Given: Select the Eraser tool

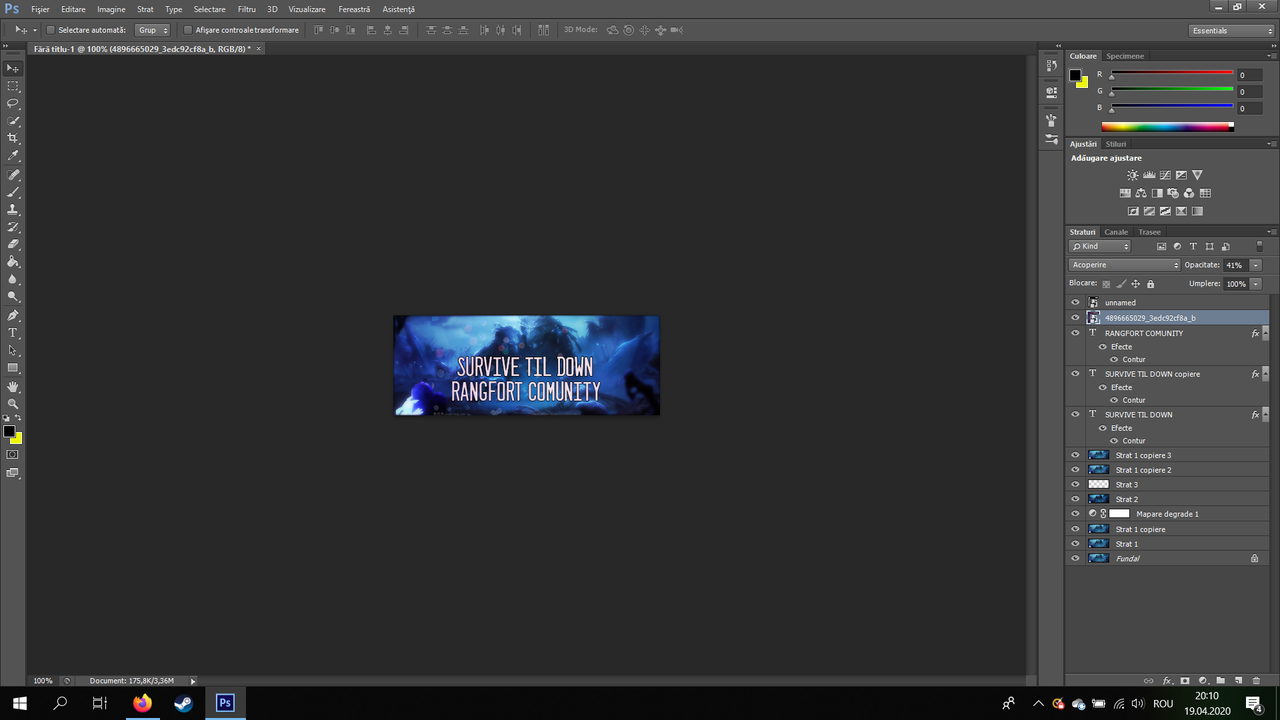Looking at the screenshot, I should click(x=14, y=244).
